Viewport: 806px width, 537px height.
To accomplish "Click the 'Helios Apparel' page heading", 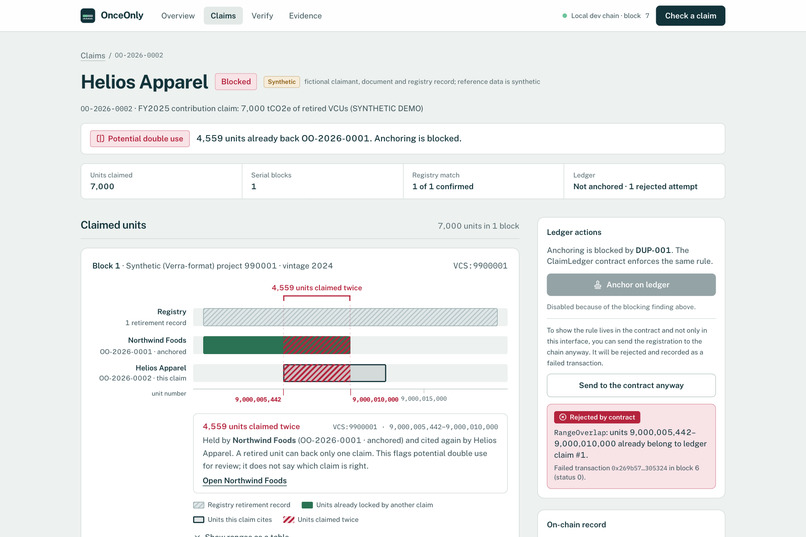I will tap(144, 82).
